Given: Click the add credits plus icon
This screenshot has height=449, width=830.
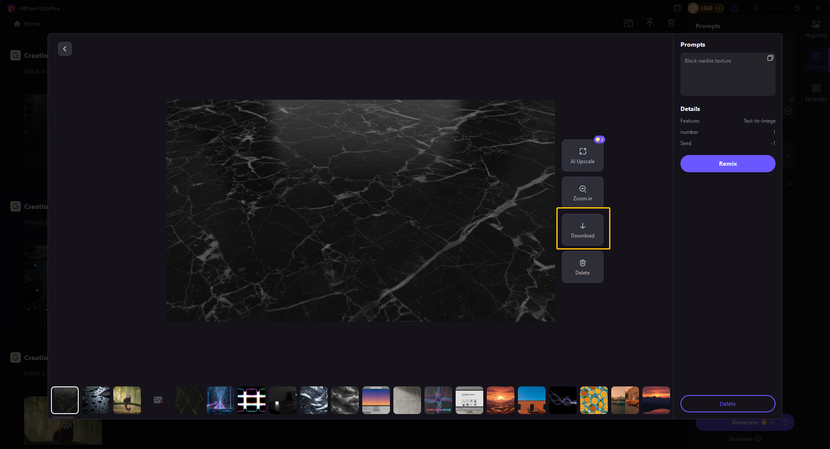Looking at the screenshot, I should 718,8.
